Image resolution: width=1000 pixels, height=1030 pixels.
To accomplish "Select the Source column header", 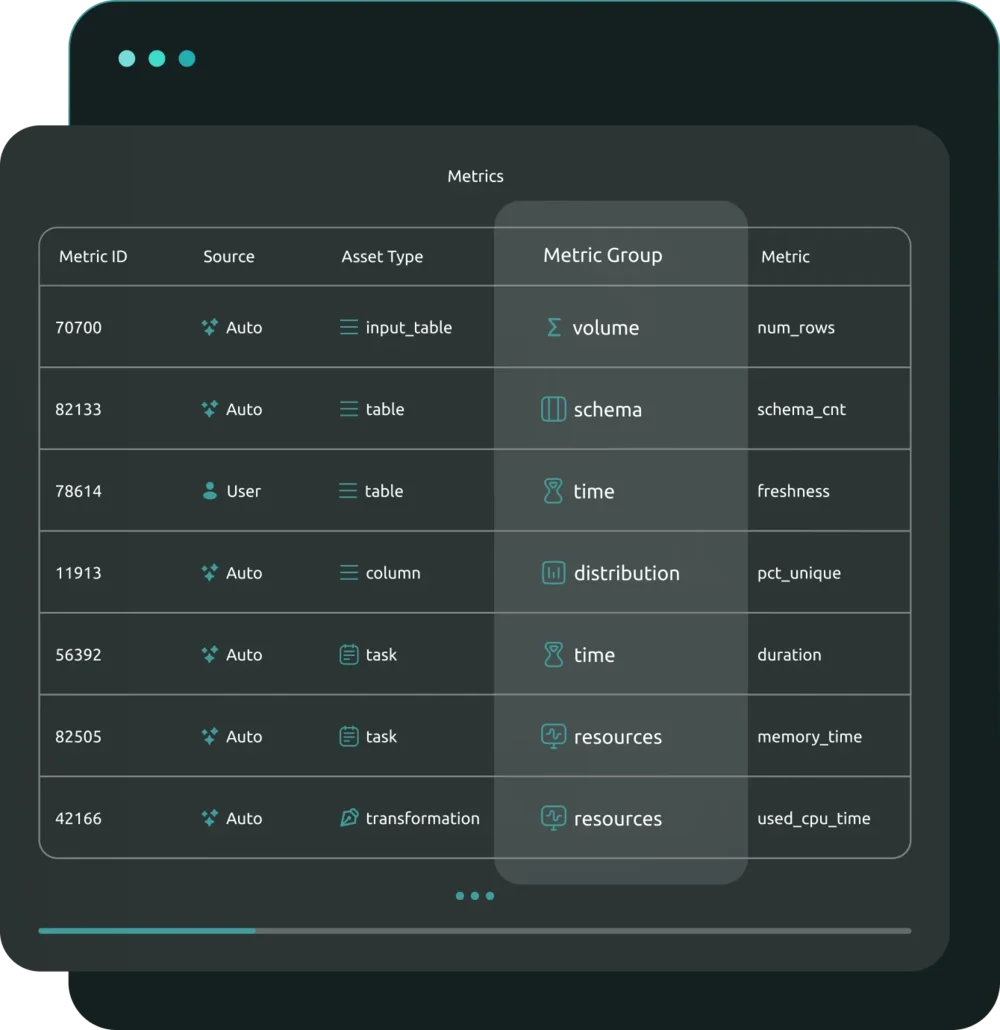I will [x=228, y=256].
